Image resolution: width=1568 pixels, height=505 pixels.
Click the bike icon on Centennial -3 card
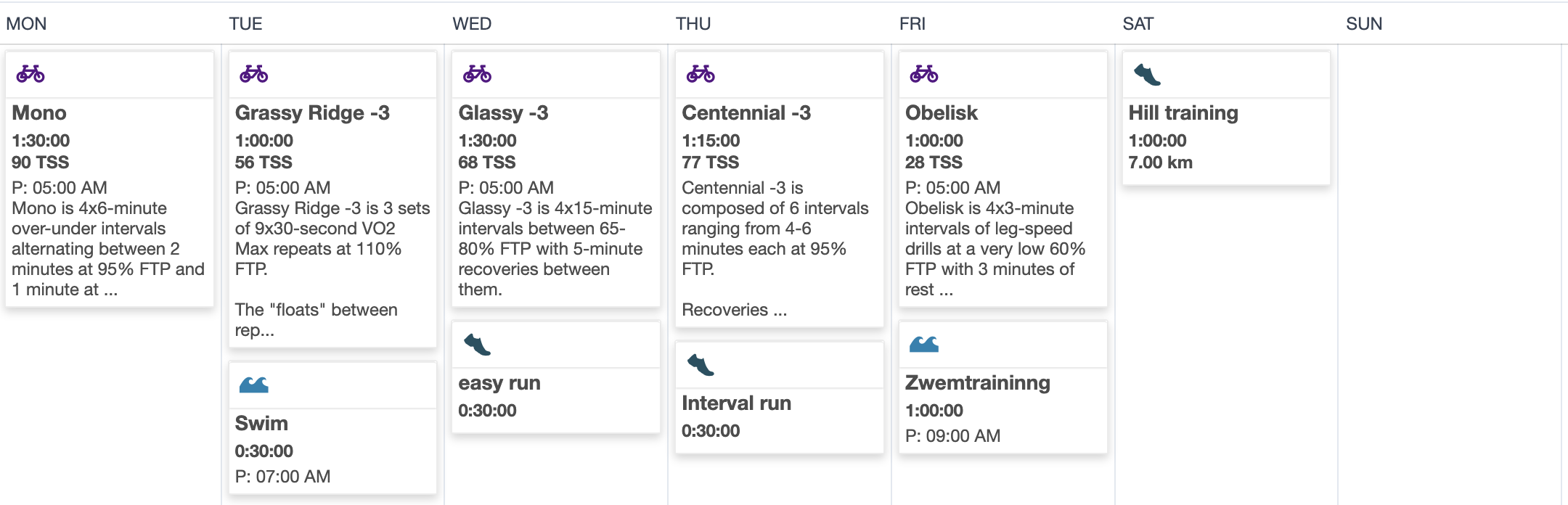pos(701,74)
